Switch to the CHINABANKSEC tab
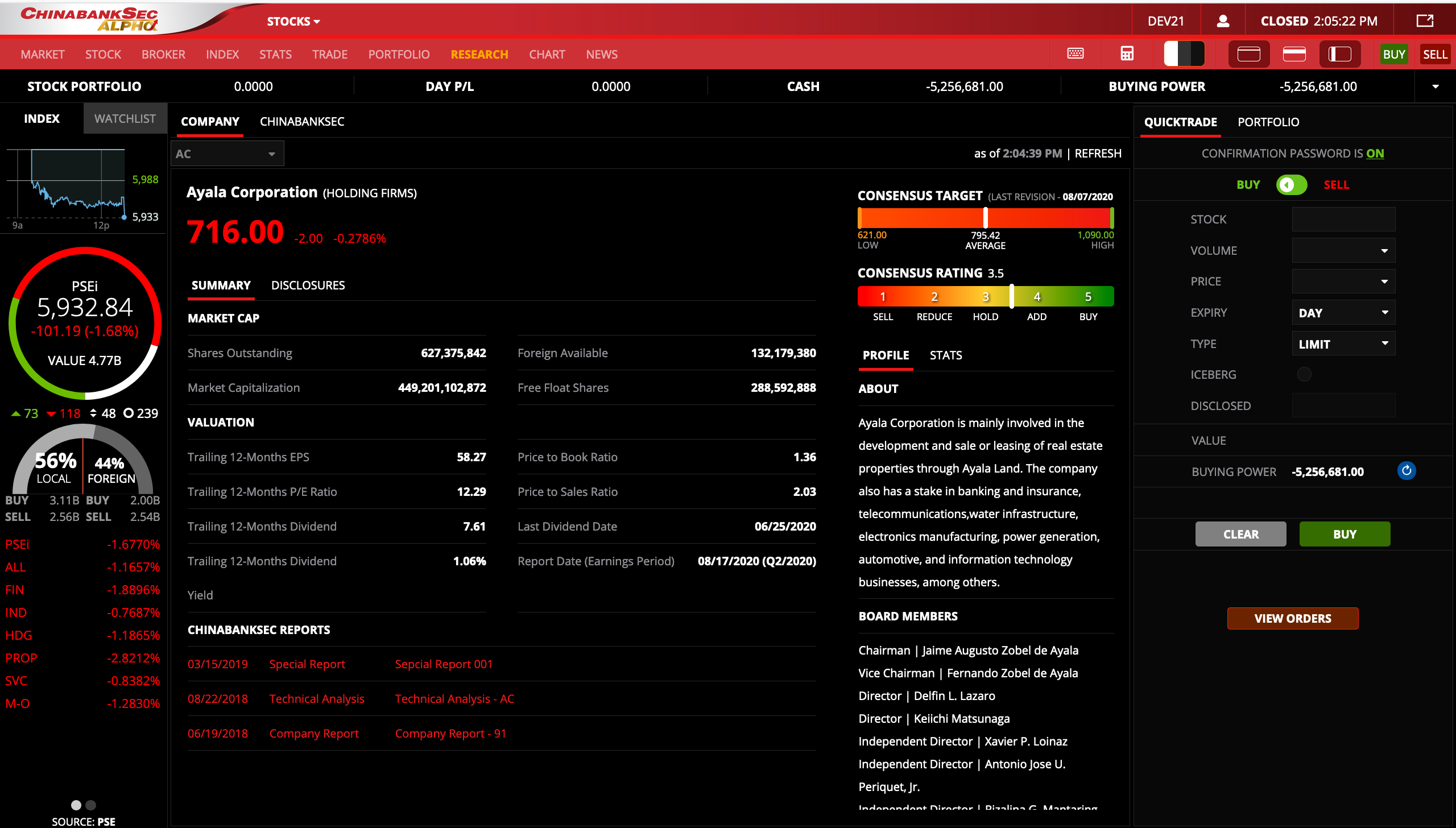1456x828 pixels. click(302, 122)
